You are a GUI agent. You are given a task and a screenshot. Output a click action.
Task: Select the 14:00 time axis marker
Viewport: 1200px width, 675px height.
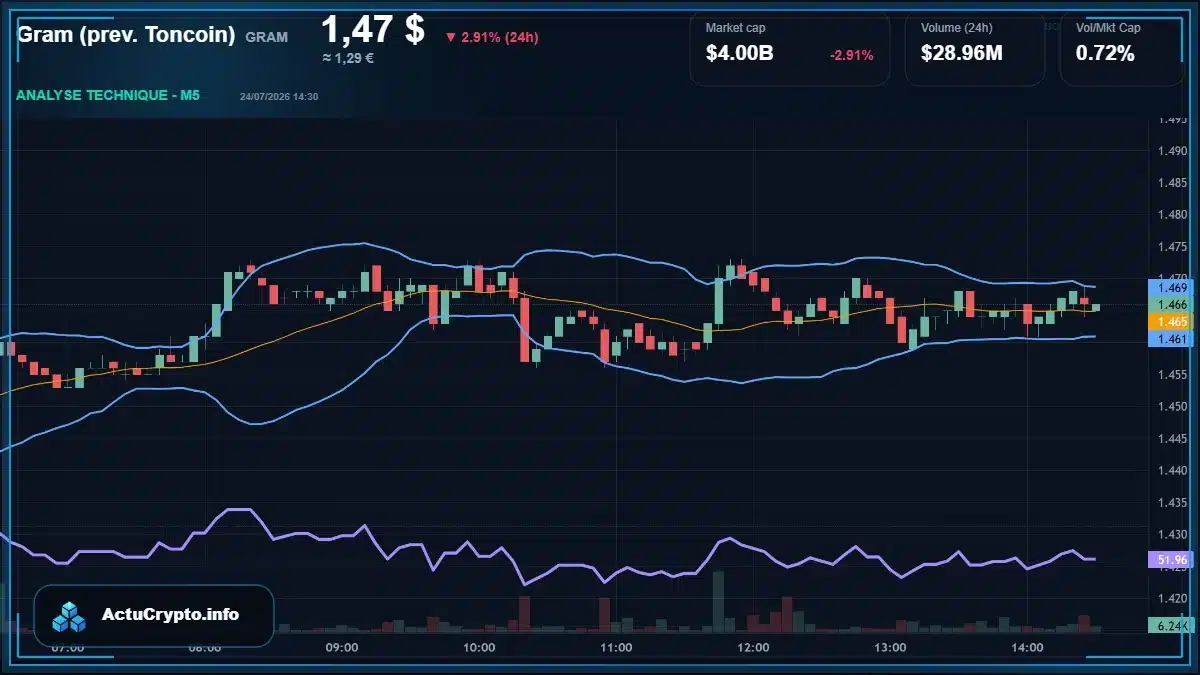click(1028, 647)
